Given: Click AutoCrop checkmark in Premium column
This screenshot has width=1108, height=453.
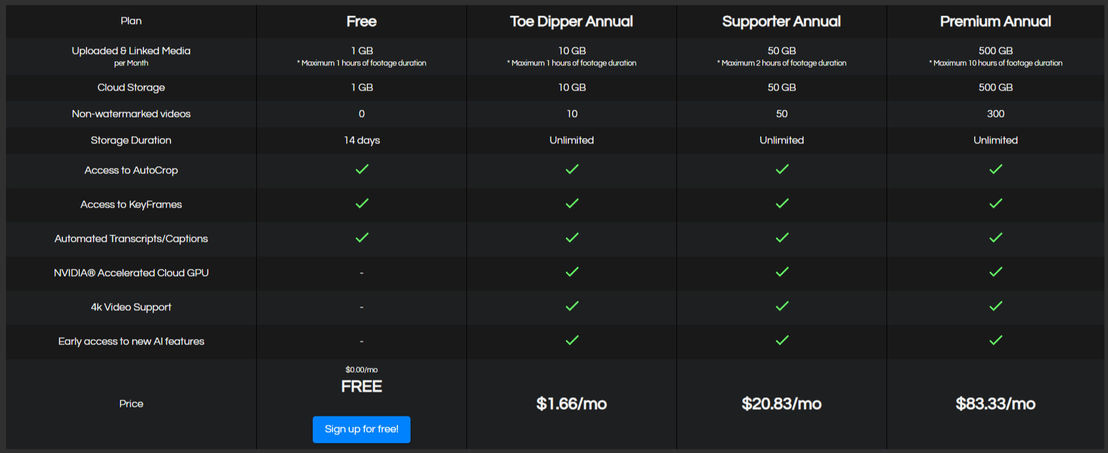Looking at the screenshot, I should coord(995,170).
